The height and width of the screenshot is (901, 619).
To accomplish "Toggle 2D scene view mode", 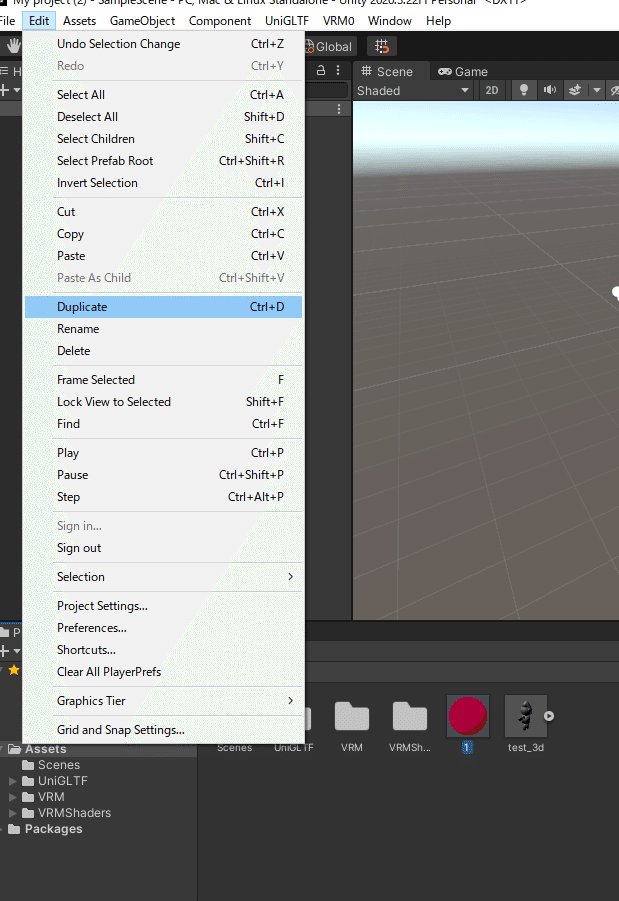I will (492, 90).
